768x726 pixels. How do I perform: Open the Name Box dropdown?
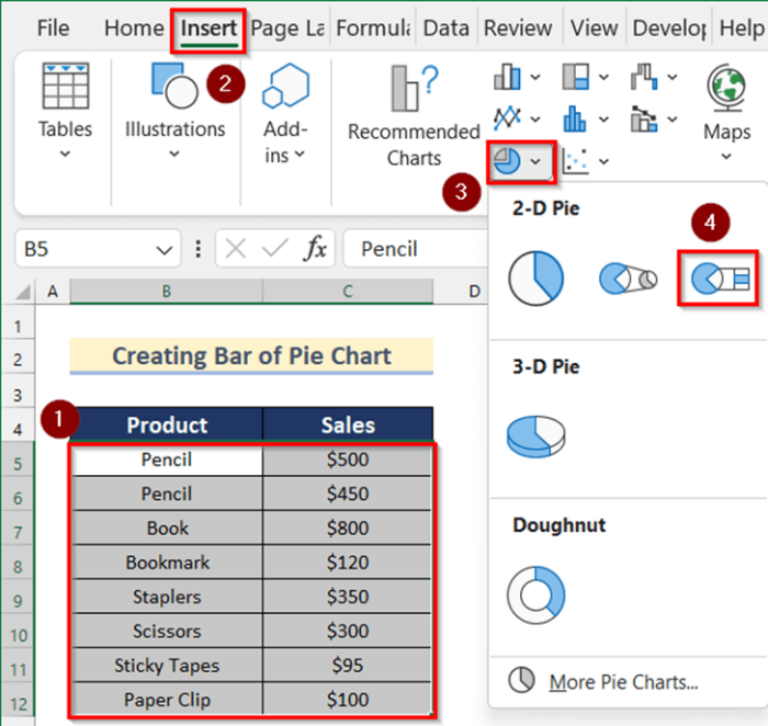164,250
